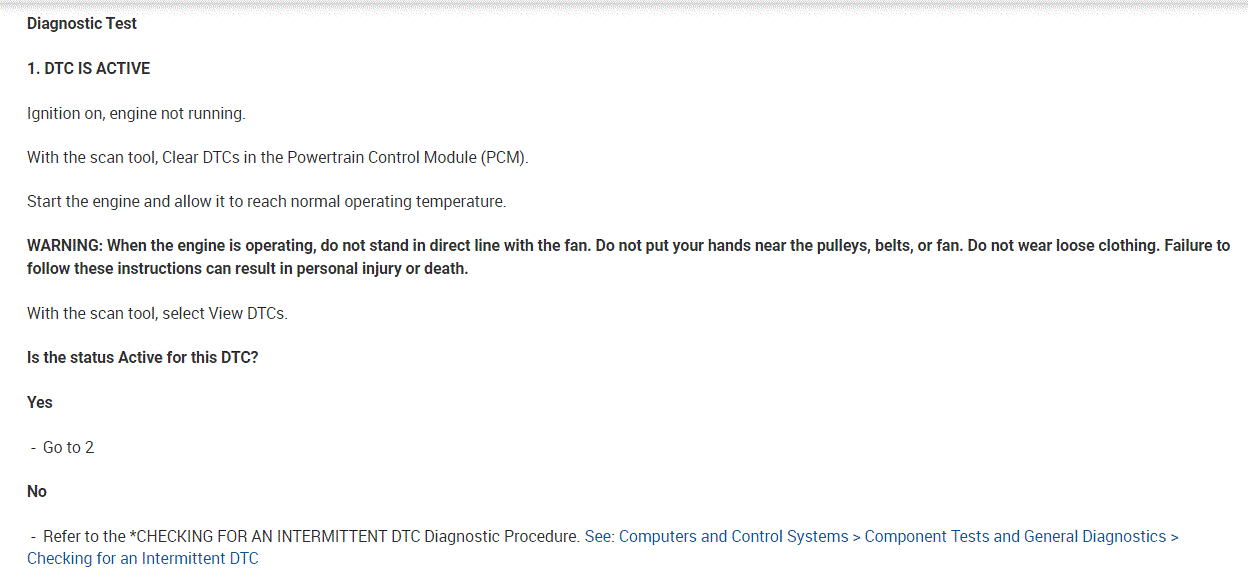Click the Component Tests and General Diagnostics link text
Viewport: 1248px width, 584px height.
(1015, 536)
